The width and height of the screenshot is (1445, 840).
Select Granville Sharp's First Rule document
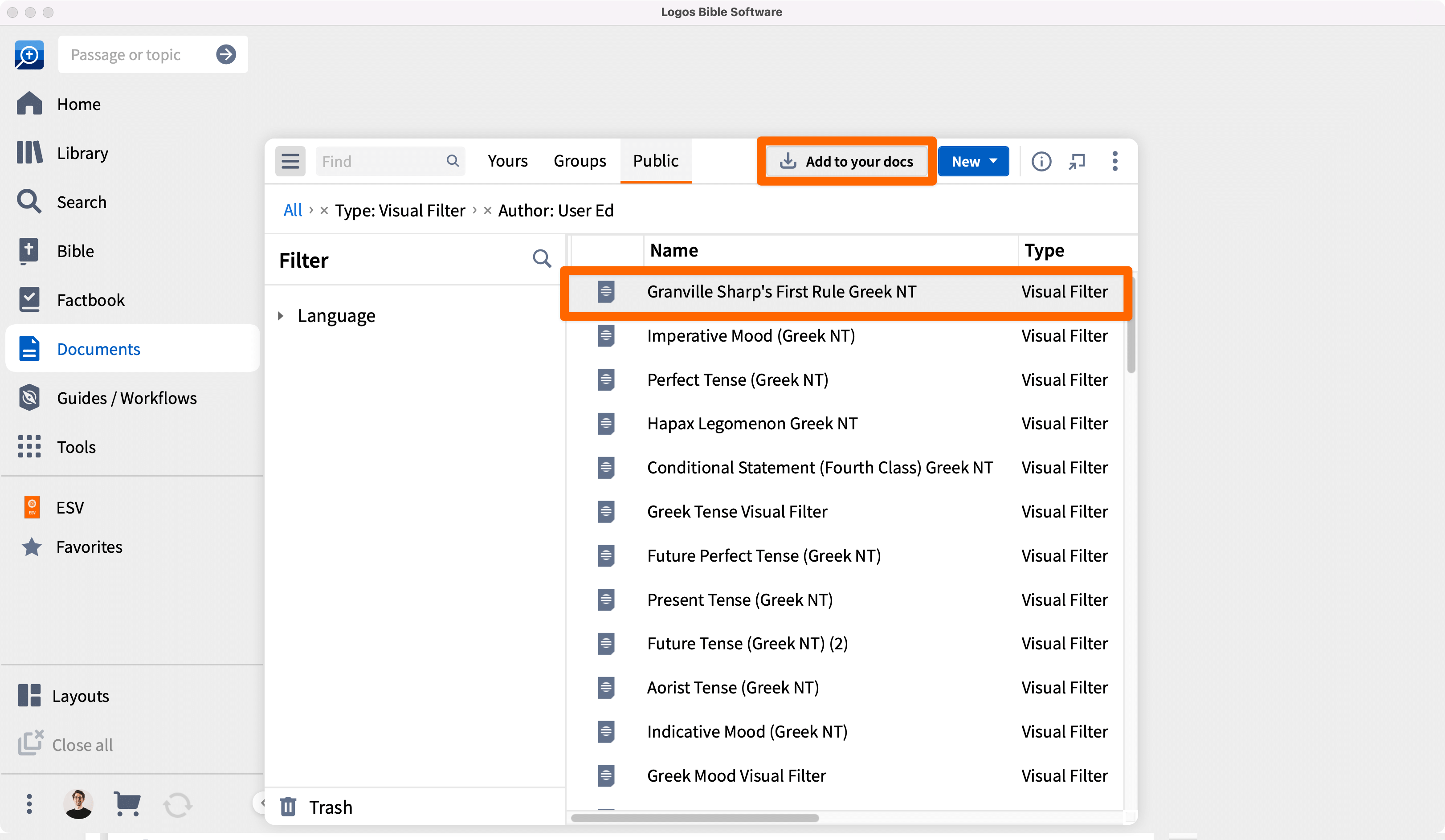782,291
